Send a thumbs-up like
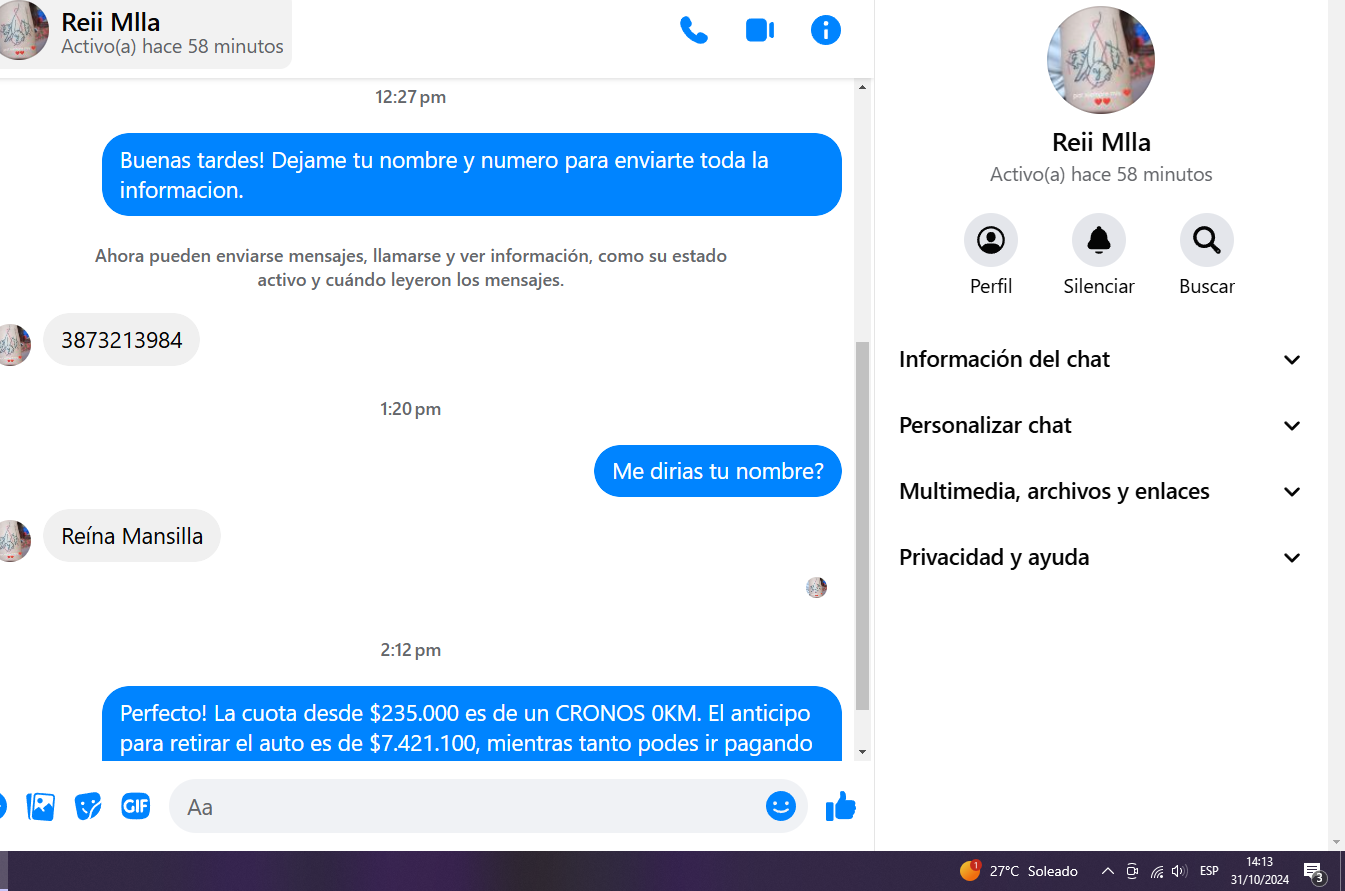Screen dimensions: 1345x891 (841, 806)
